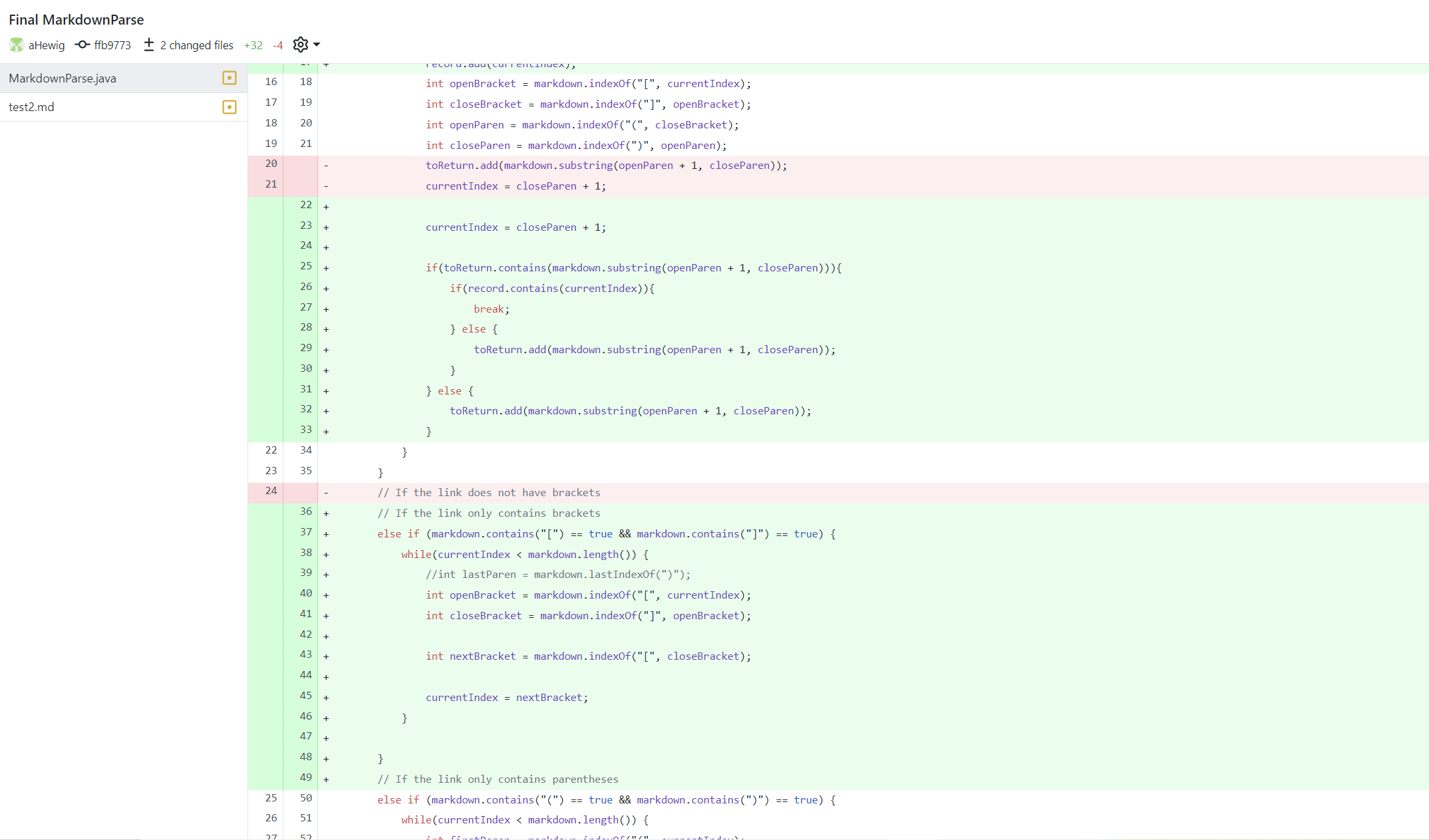The height and width of the screenshot is (840, 1429).
Task: Open the aHewig author profile link
Action: [47, 45]
